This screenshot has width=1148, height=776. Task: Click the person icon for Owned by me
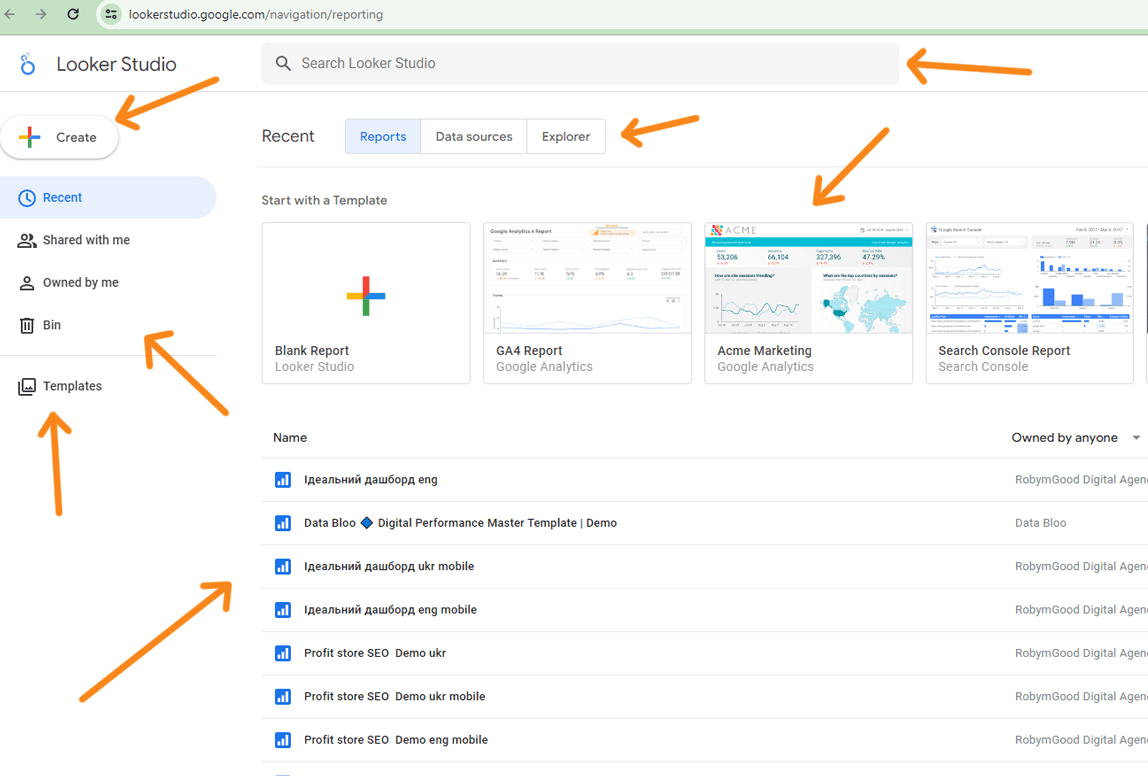click(x=27, y=283)
